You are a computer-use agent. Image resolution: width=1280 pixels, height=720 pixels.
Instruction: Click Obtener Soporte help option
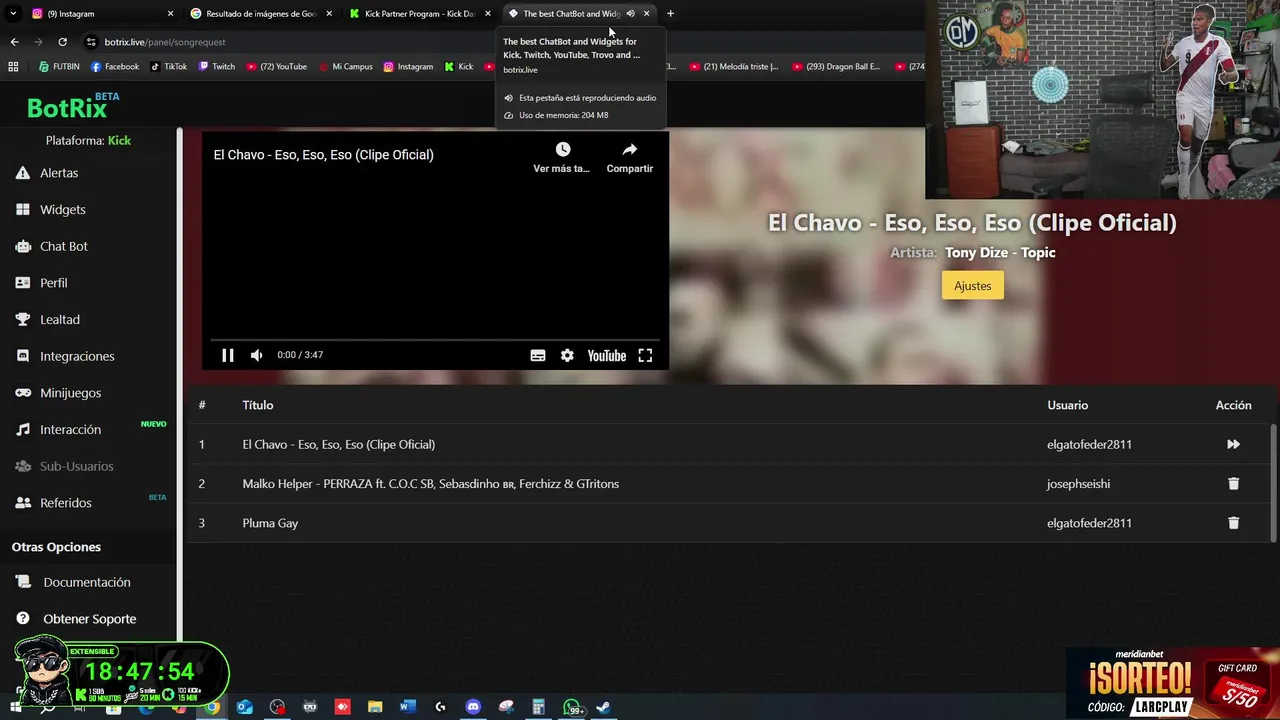89,619
